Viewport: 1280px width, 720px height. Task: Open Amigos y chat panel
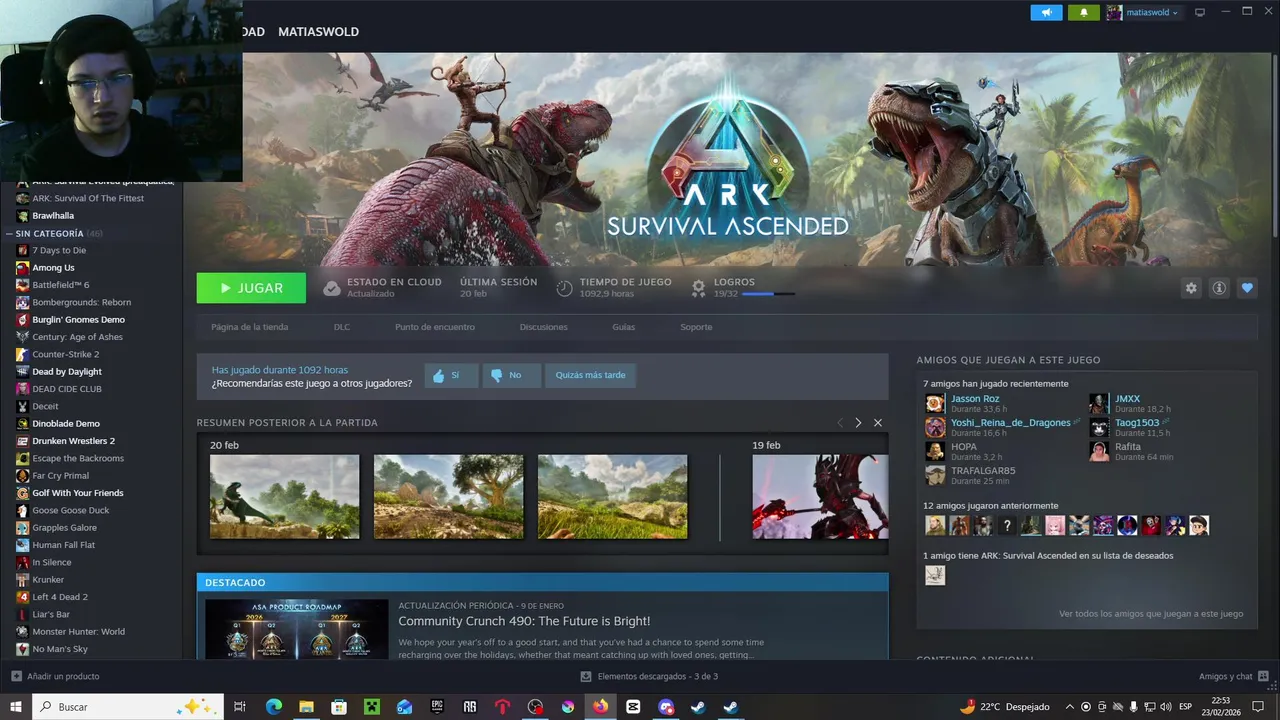(x=1234, y=677)
